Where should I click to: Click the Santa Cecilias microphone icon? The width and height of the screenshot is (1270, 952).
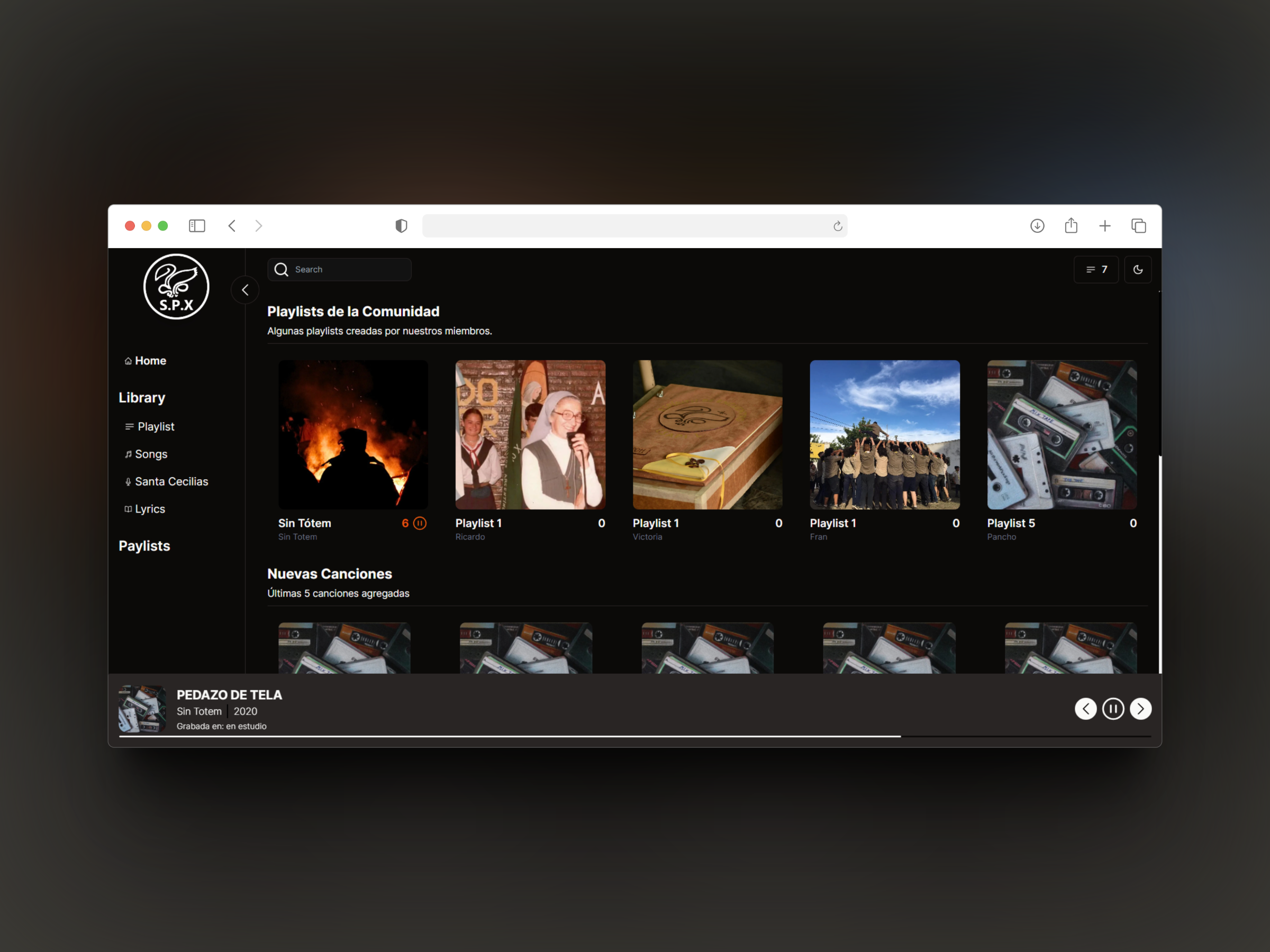point(128,481)
